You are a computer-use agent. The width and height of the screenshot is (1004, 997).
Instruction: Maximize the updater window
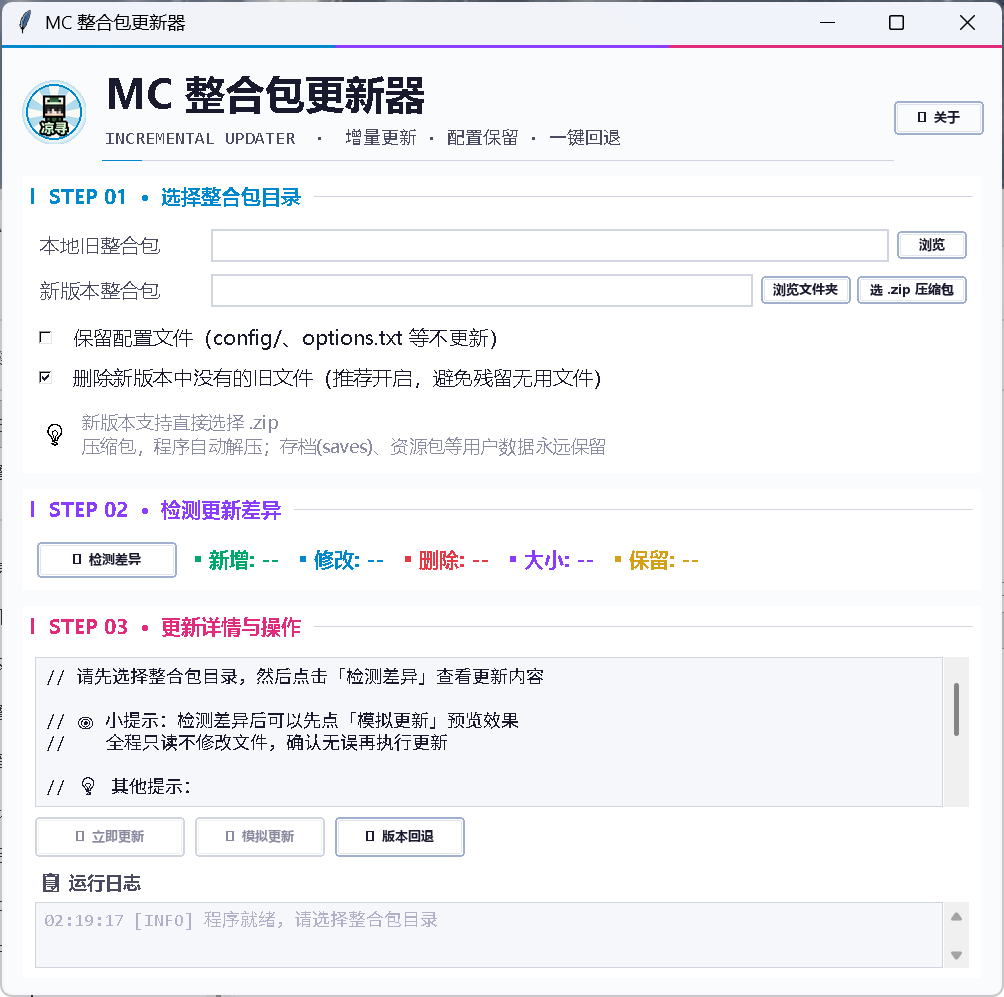click(896, 22)
